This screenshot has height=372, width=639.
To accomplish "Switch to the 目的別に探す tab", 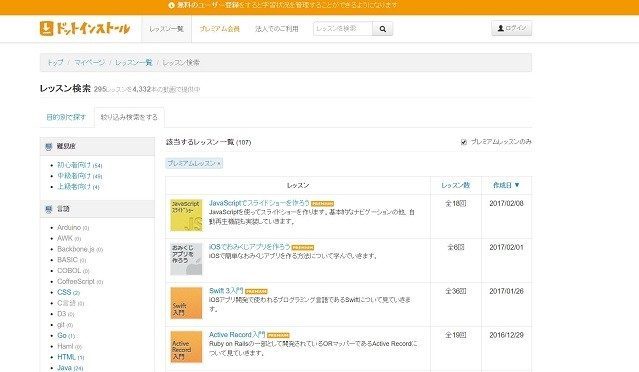I will (66, 117).
